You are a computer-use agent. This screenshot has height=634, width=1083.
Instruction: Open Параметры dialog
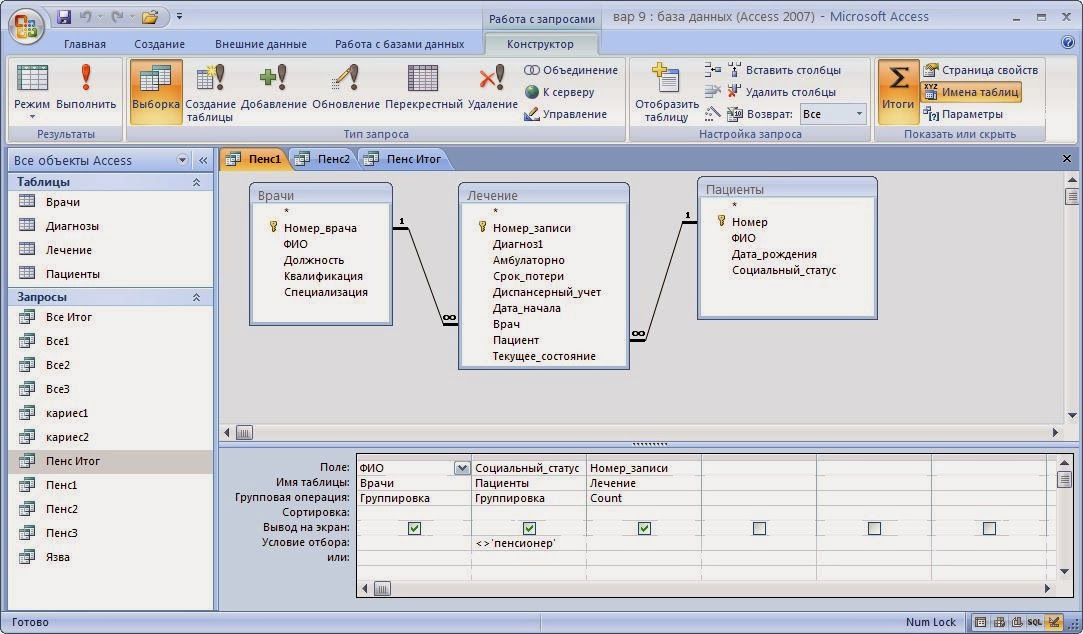[x=963, y=114]
